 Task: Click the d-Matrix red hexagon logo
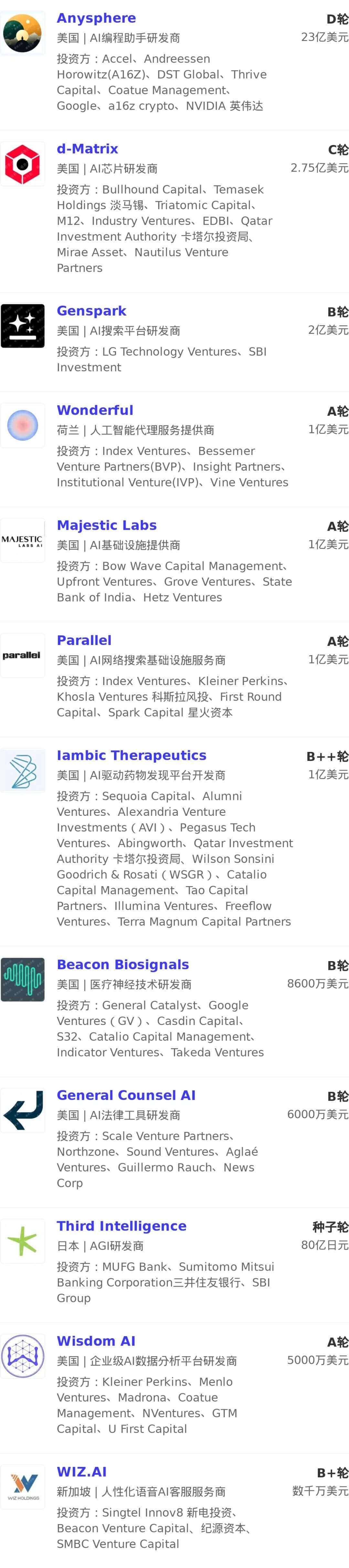23,164
